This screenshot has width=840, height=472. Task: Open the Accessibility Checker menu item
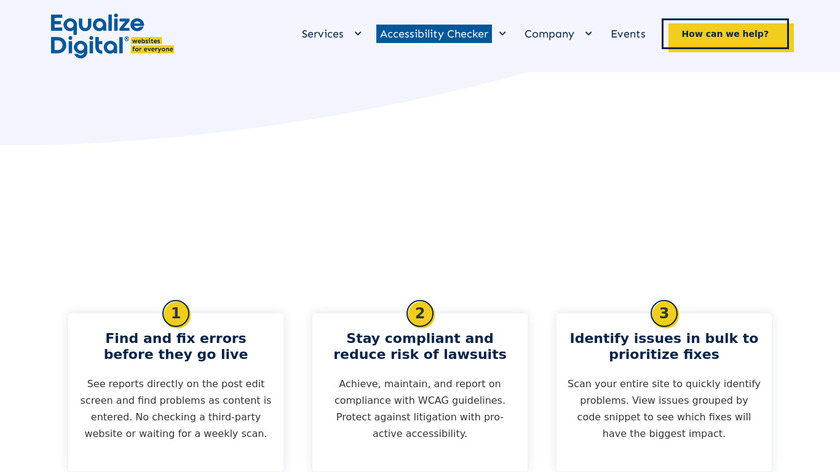pyautogui.click(x=434, y=34)
